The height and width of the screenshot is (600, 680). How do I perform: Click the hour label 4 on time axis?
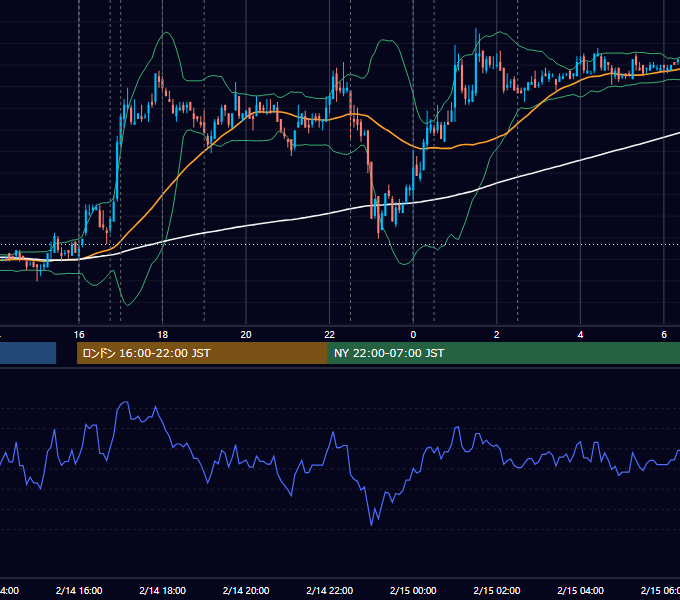(580, 335)
